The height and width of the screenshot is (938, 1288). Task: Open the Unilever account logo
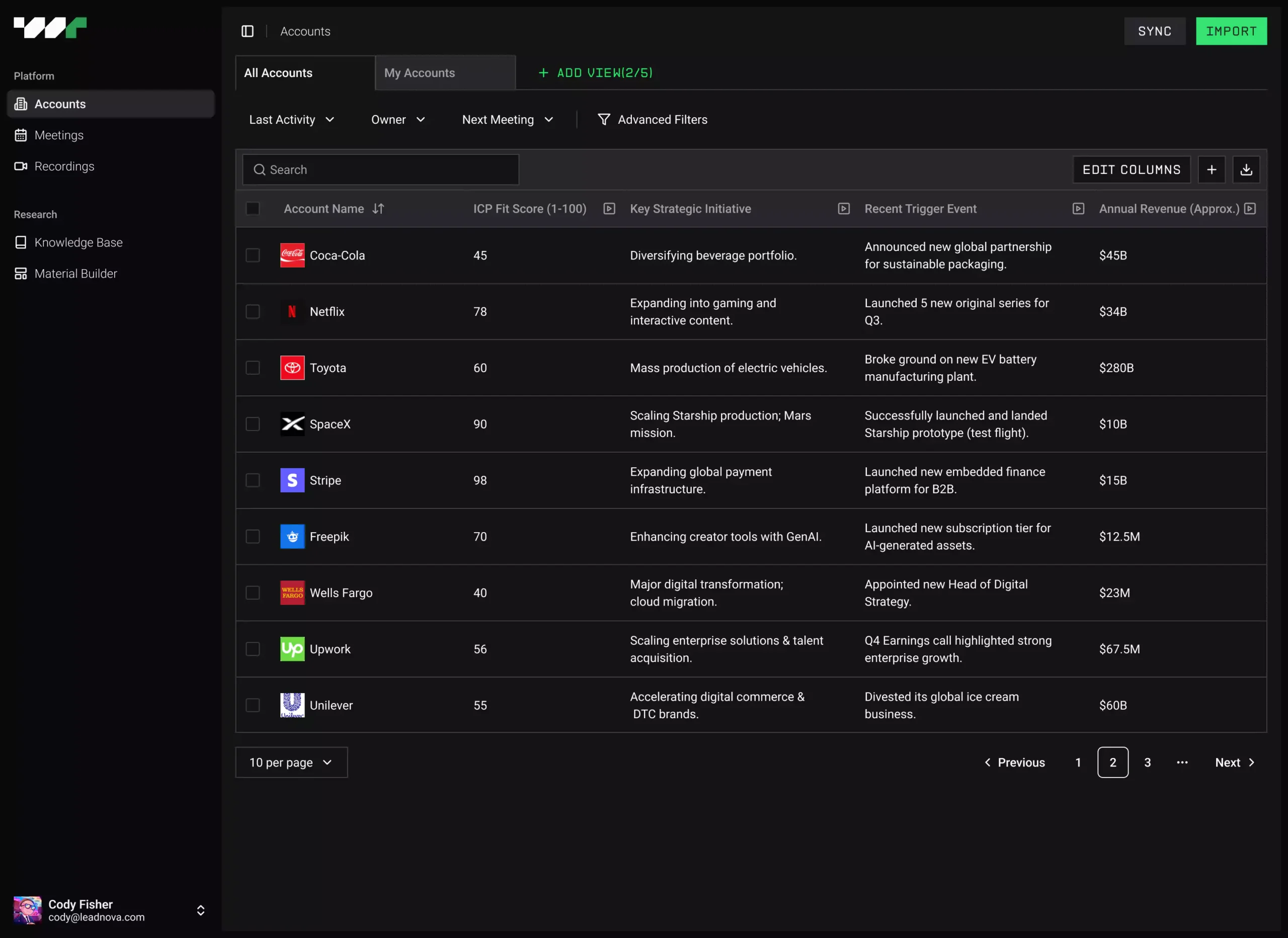[292, 705]
